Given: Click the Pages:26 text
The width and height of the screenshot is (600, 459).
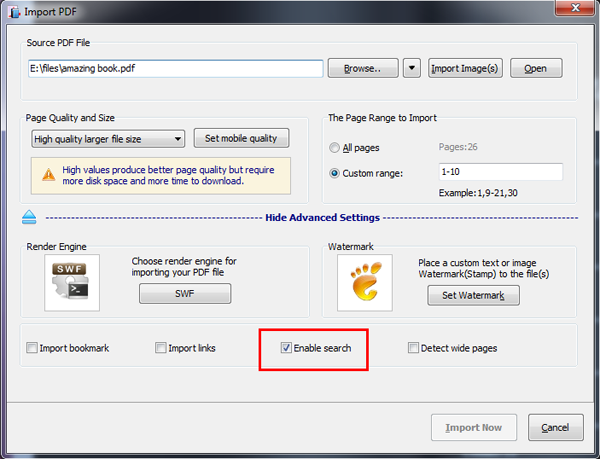Looking at the screenshot, I should [458, 147].
